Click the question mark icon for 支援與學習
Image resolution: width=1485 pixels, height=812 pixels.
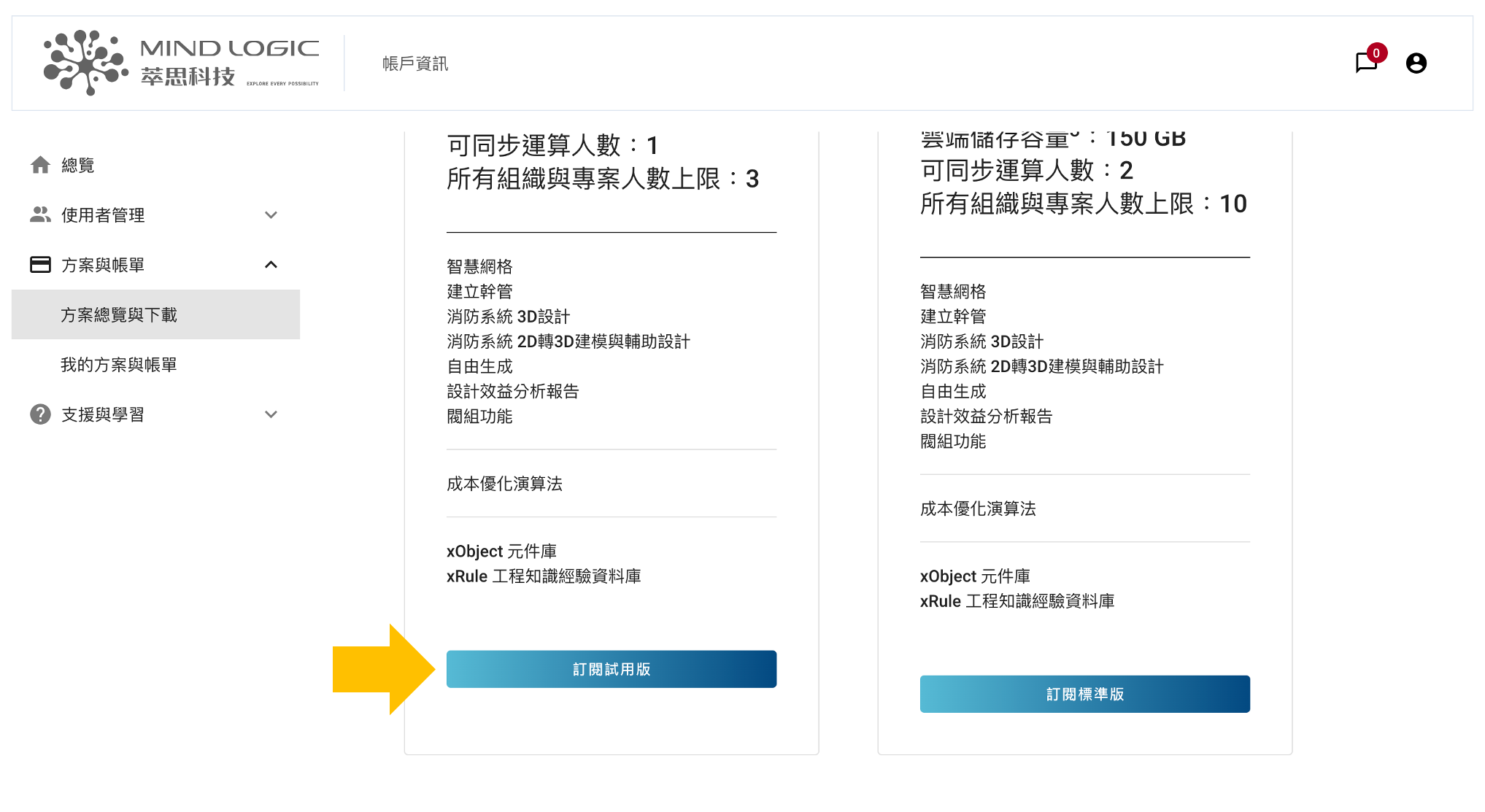[40, 414]
